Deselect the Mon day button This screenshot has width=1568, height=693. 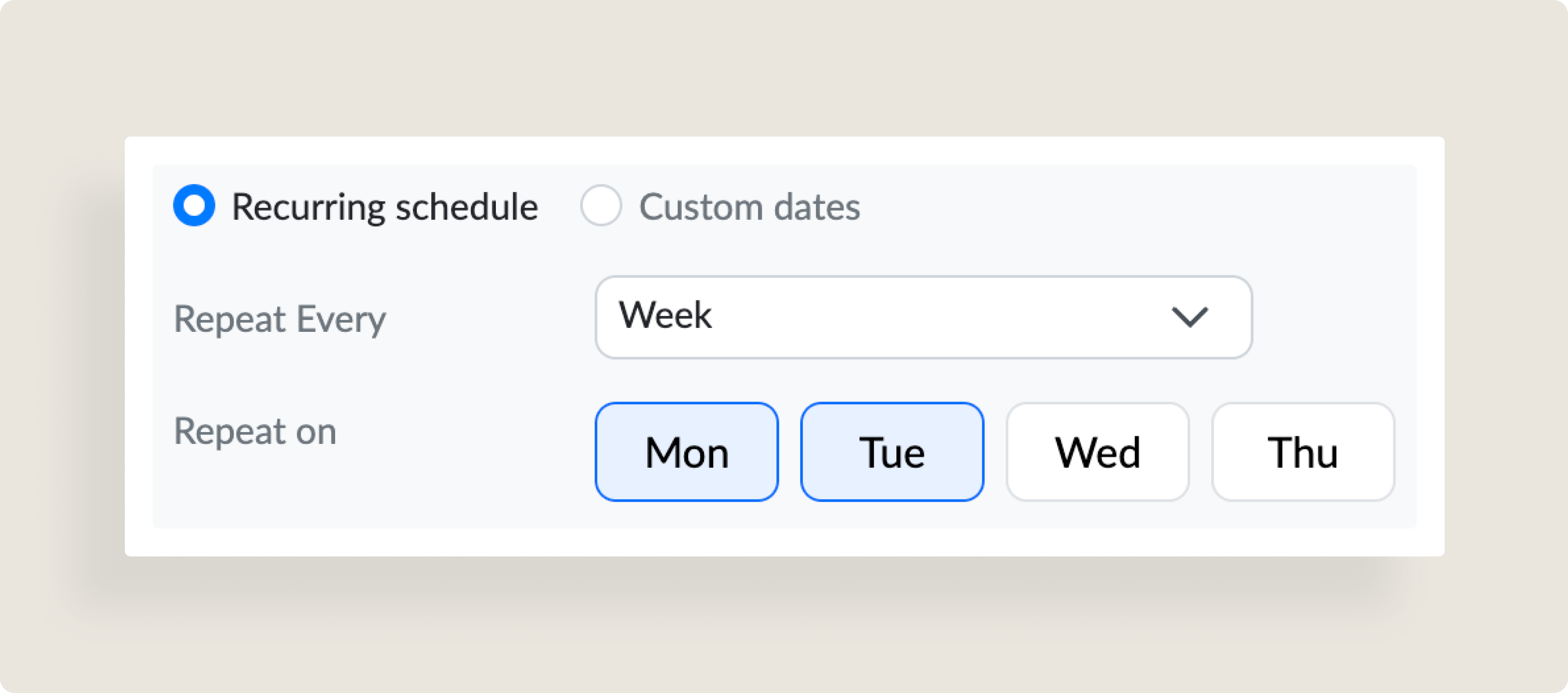click(686, 452)
